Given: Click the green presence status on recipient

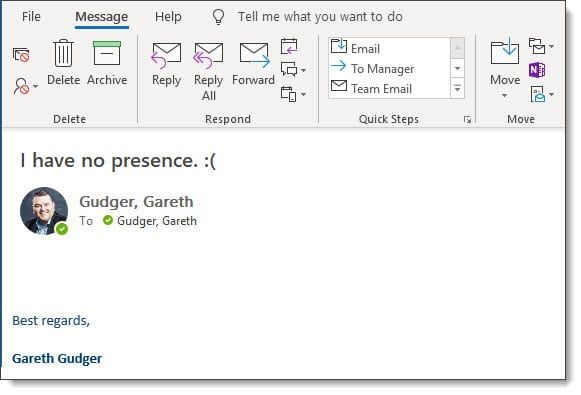Looking at the screenshot, I should [108, 220].
